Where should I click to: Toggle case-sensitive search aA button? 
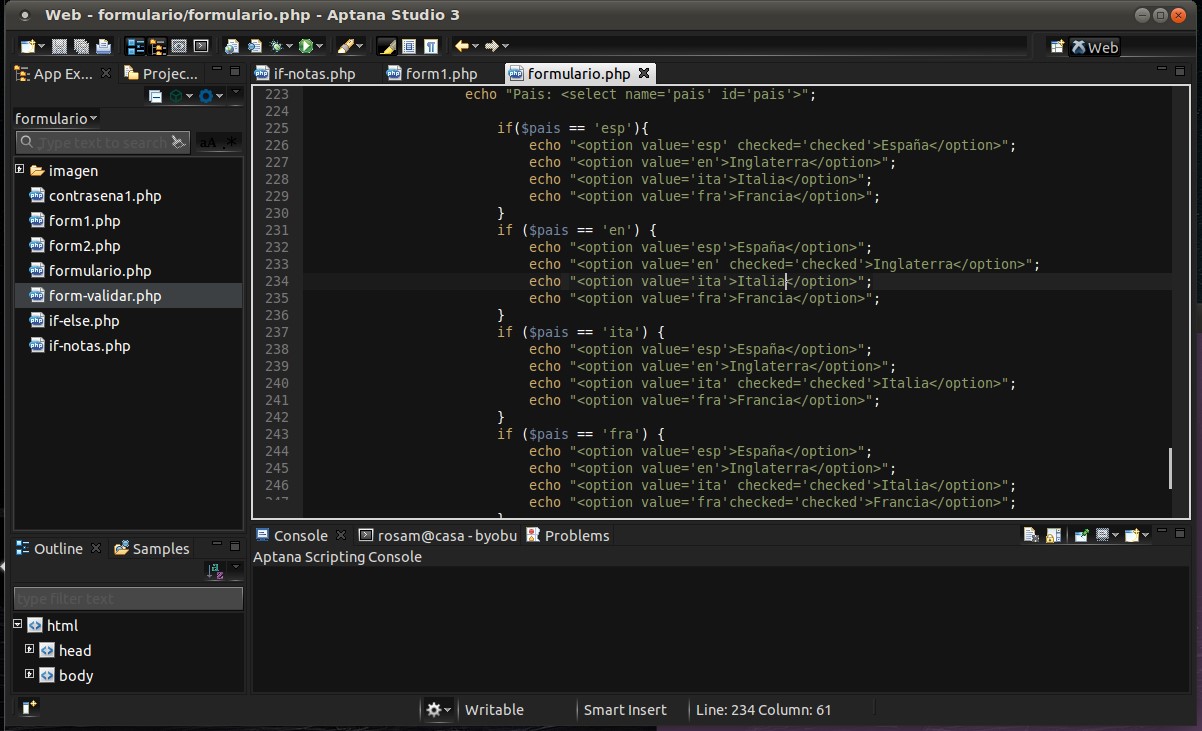[x=208, y=143]
